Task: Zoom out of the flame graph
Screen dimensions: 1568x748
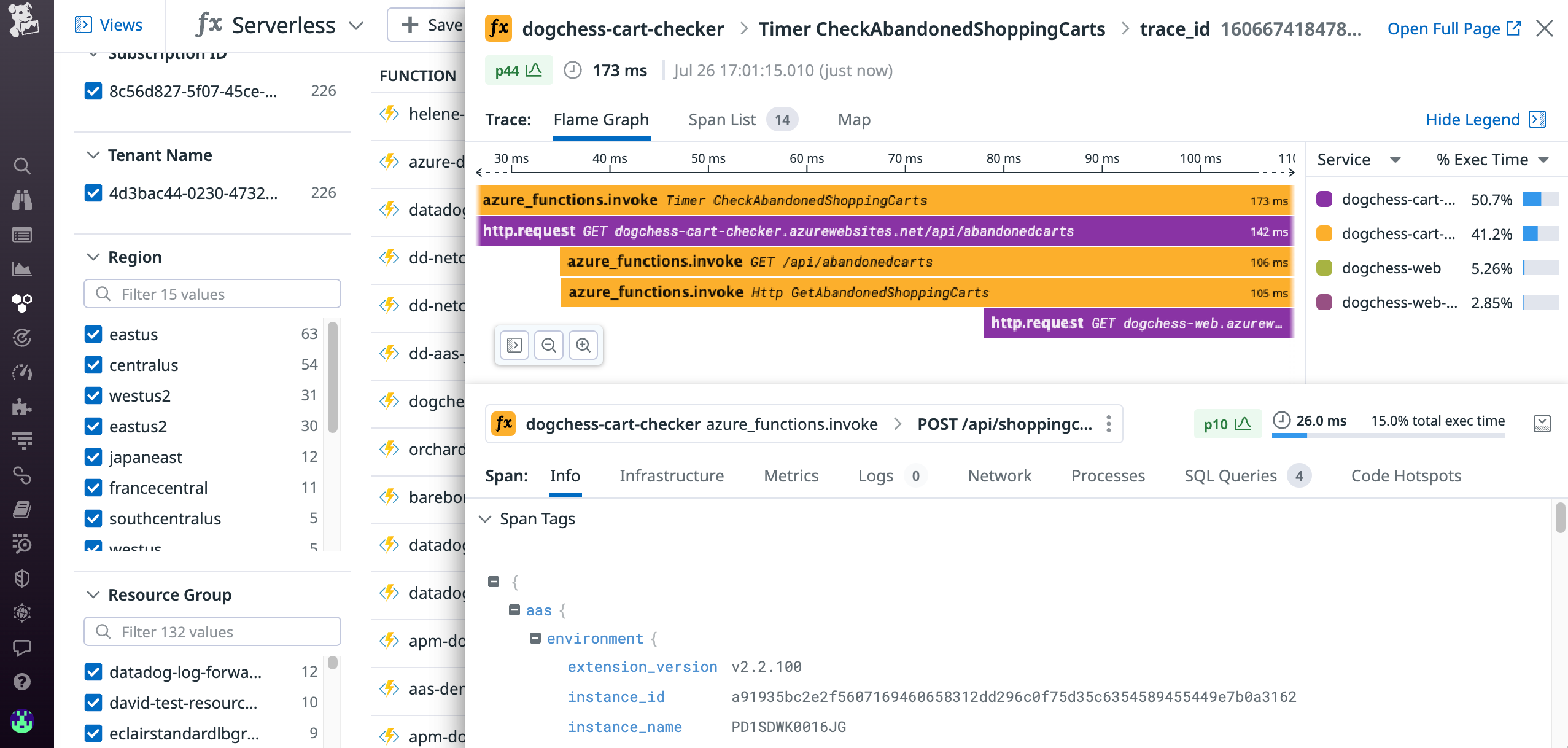Action: coord(549,345)
